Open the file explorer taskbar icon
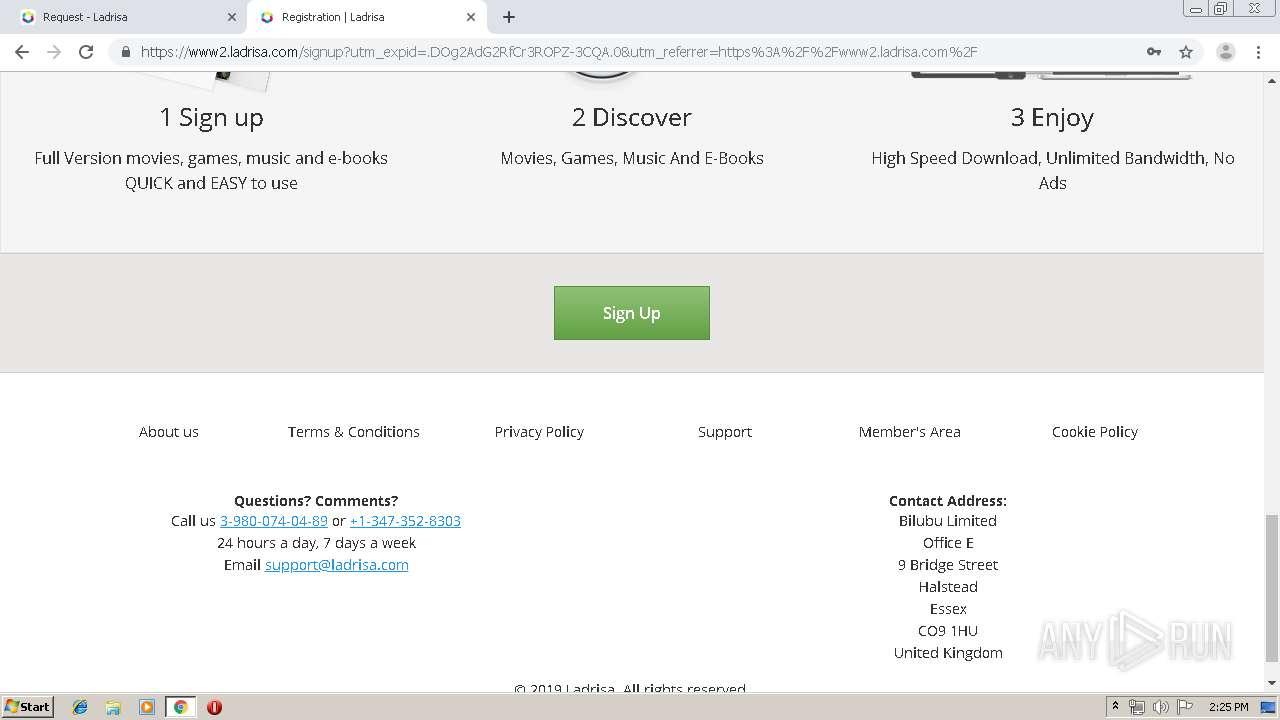The width and height of the screenshot is (1280, 720). coord(113,707)
